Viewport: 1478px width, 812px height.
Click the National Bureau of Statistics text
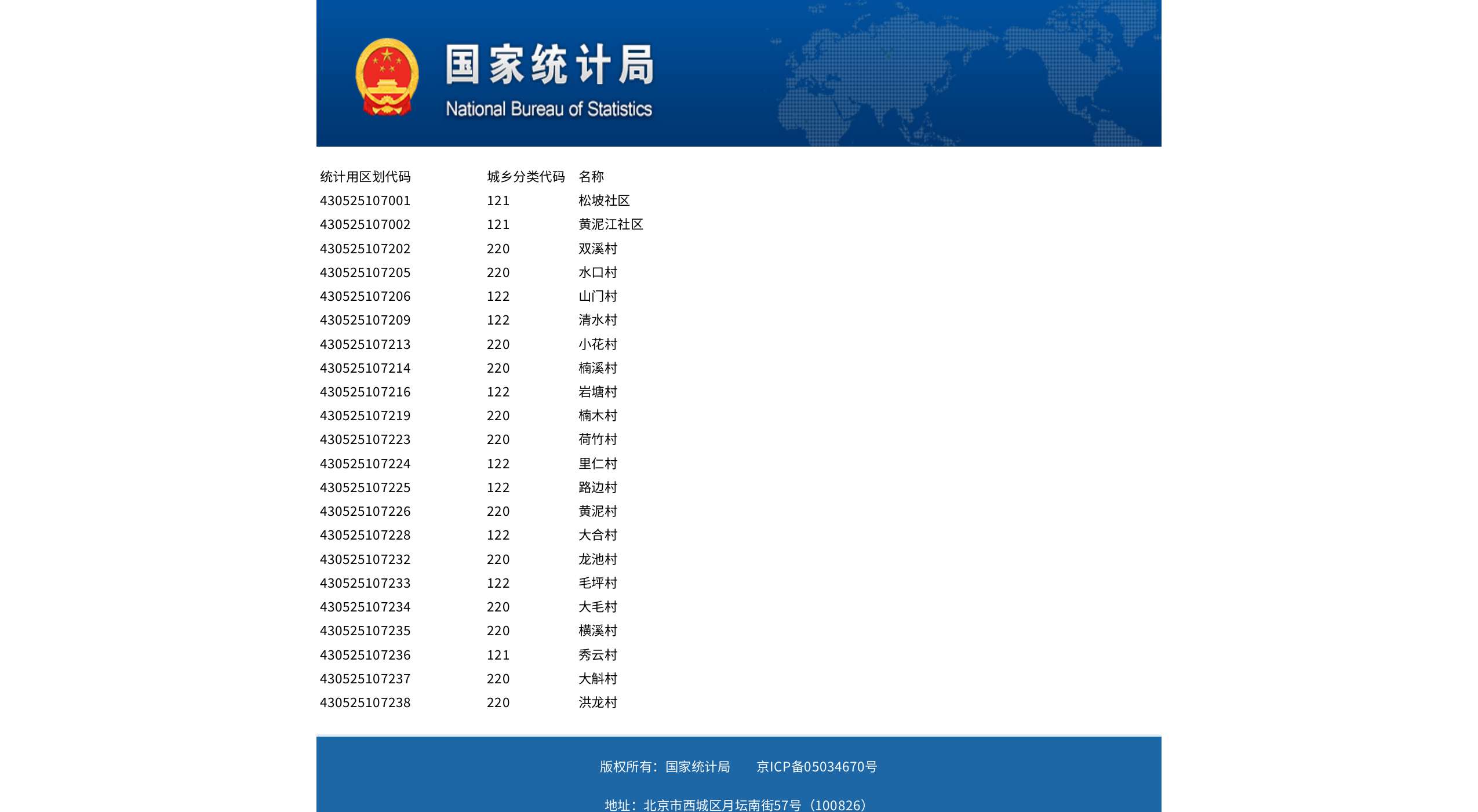(548, 109)
